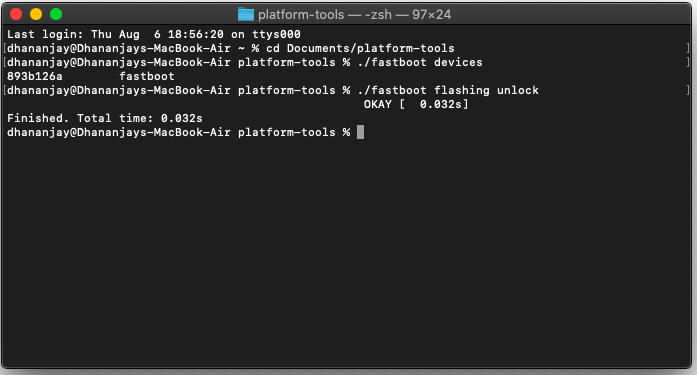Click the word fastboot beside serial number
697x375 pixels.
click(x=147, y=76)
